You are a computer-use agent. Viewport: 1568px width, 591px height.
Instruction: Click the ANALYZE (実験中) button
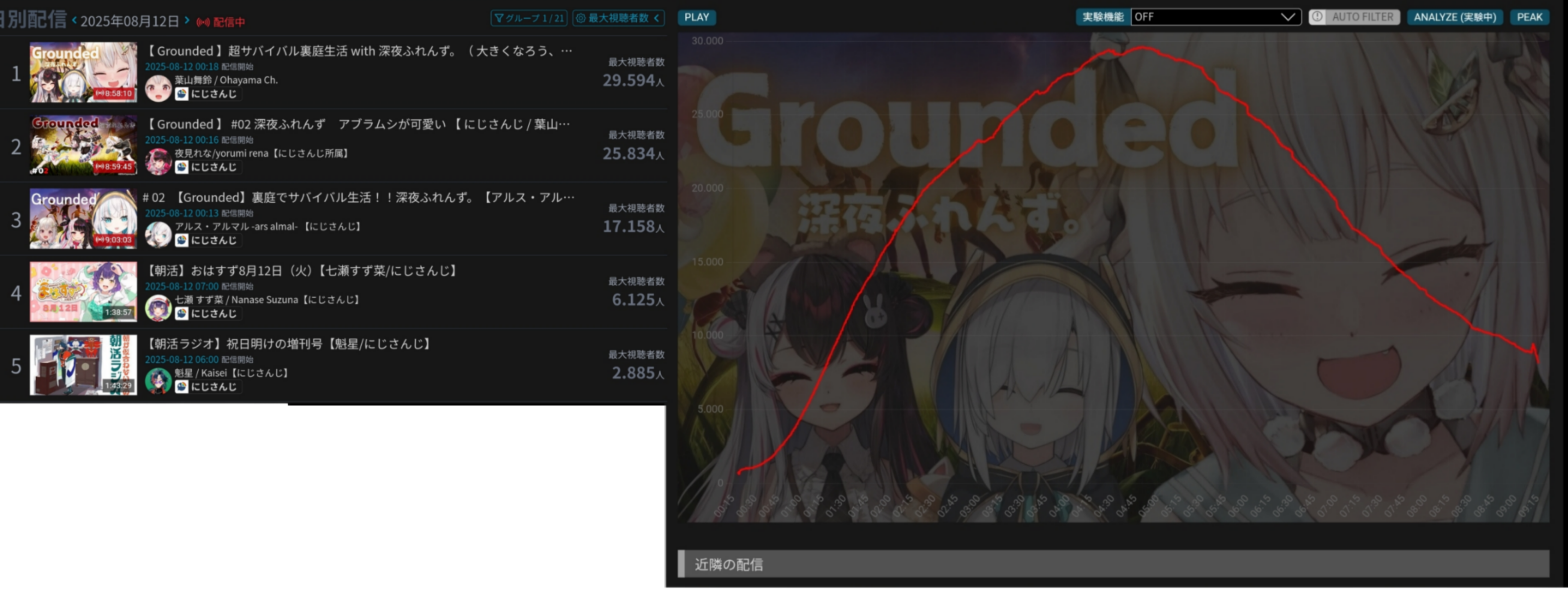pos(1454,17)
